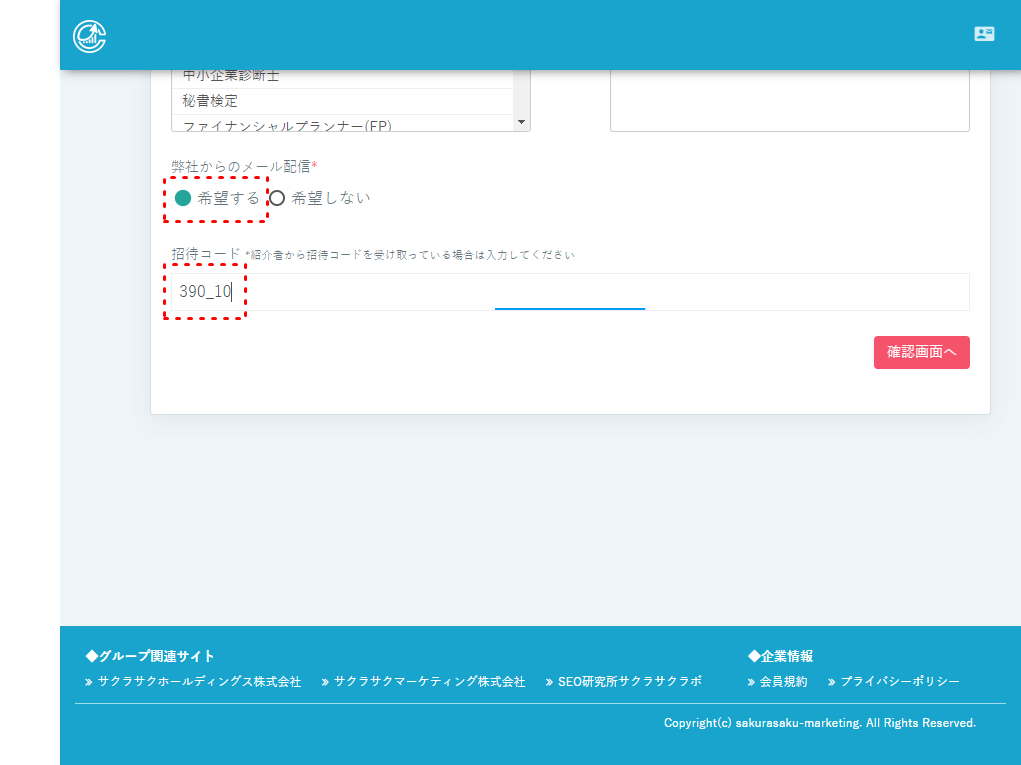Click the qualification list scrollbar track

click(520, 95)
